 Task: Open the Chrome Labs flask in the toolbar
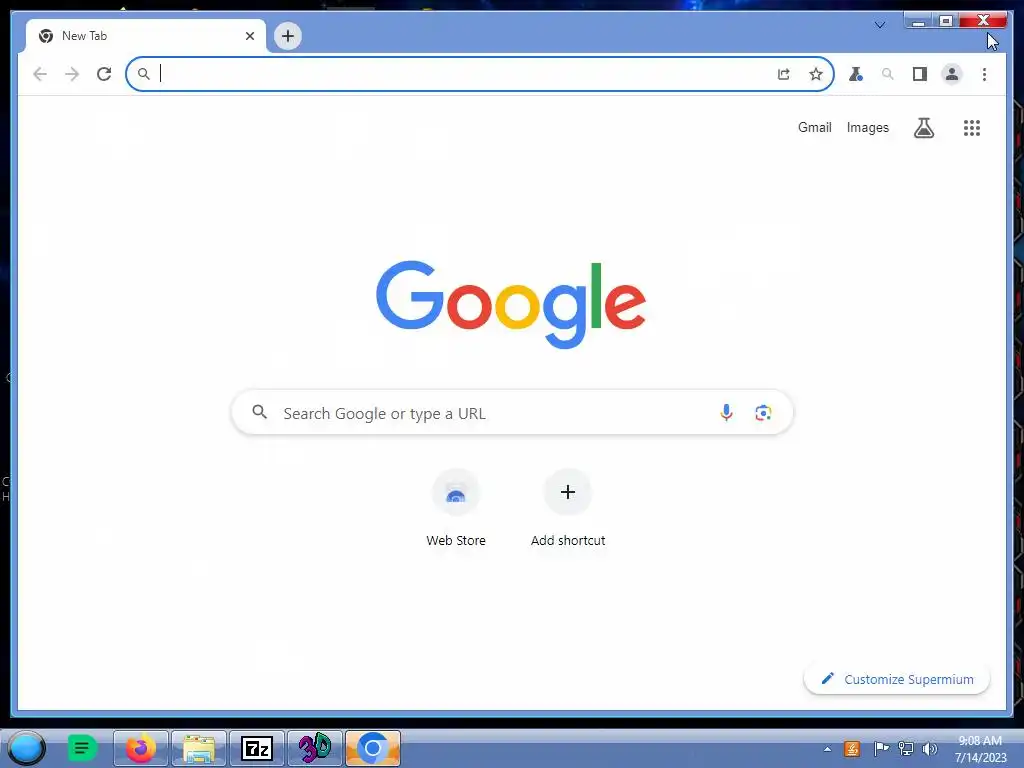pyautogui.click(x=856, y=74)
